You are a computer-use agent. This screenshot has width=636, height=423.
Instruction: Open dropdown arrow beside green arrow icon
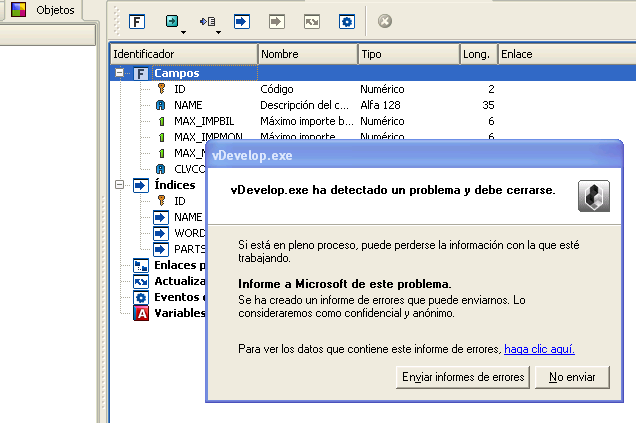[183, 32]
